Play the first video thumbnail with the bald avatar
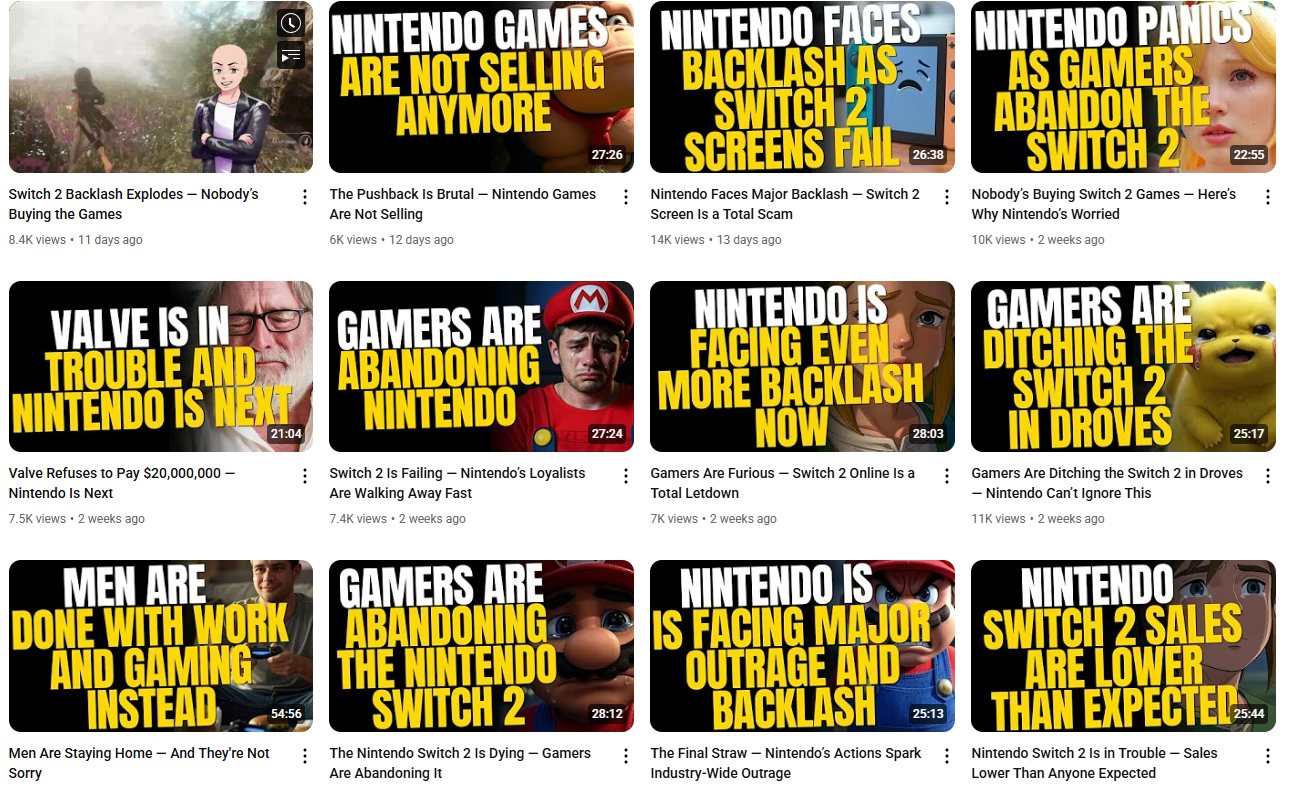The height and width of the screenshot is (785, 1289). click(161, 87)
